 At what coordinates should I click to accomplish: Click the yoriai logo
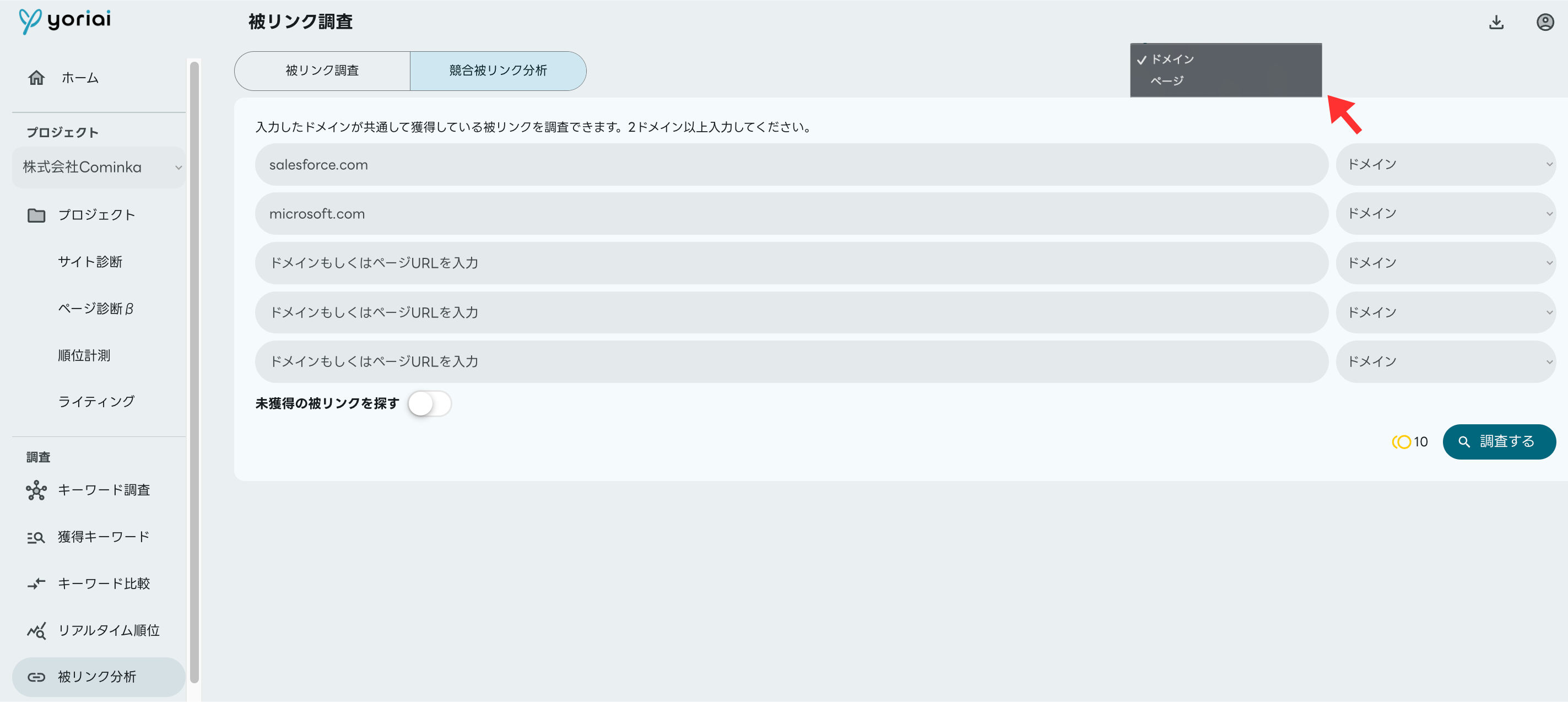[64, 21]
